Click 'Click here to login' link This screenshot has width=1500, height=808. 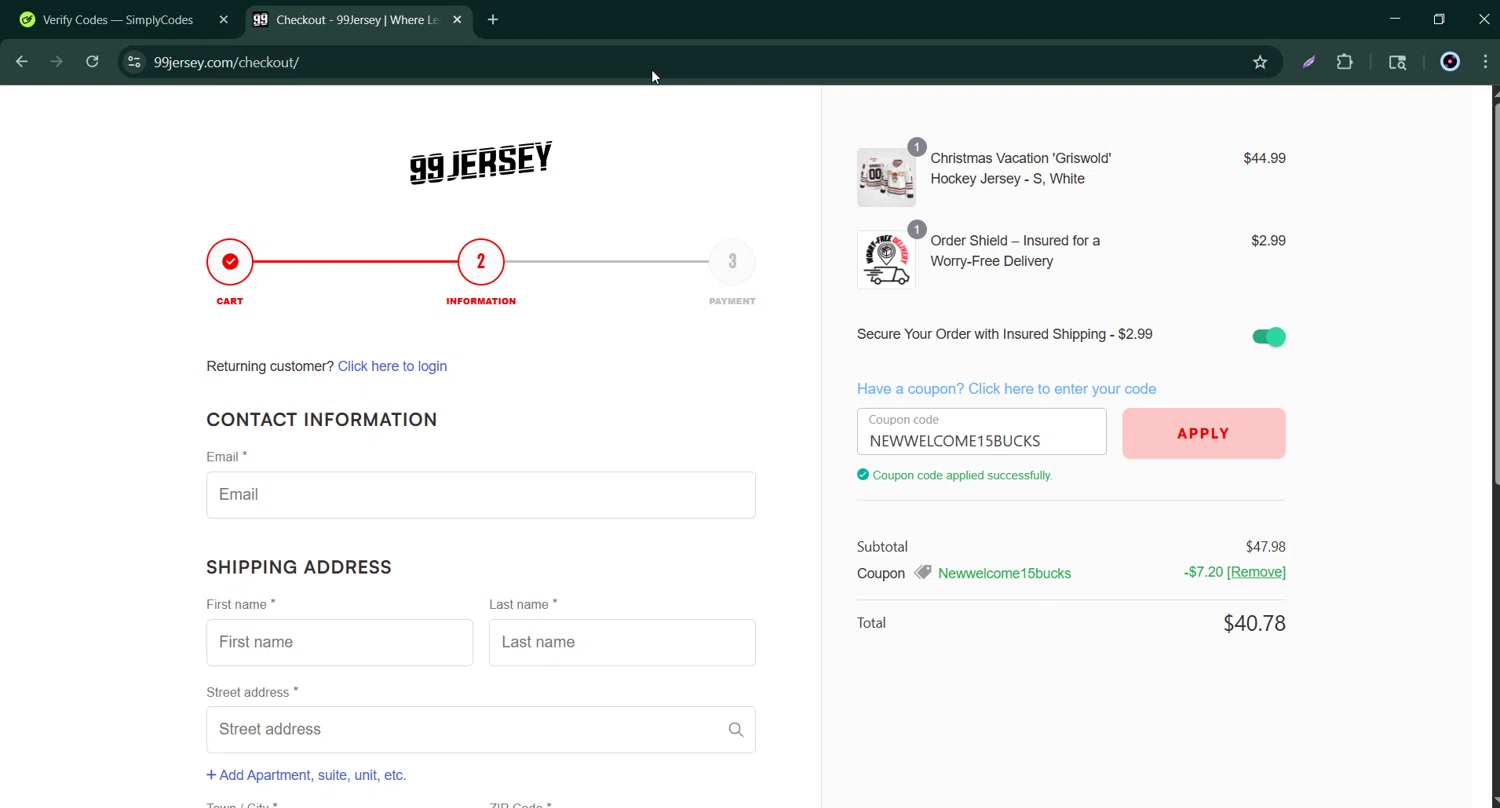click(x=392, y=366)
